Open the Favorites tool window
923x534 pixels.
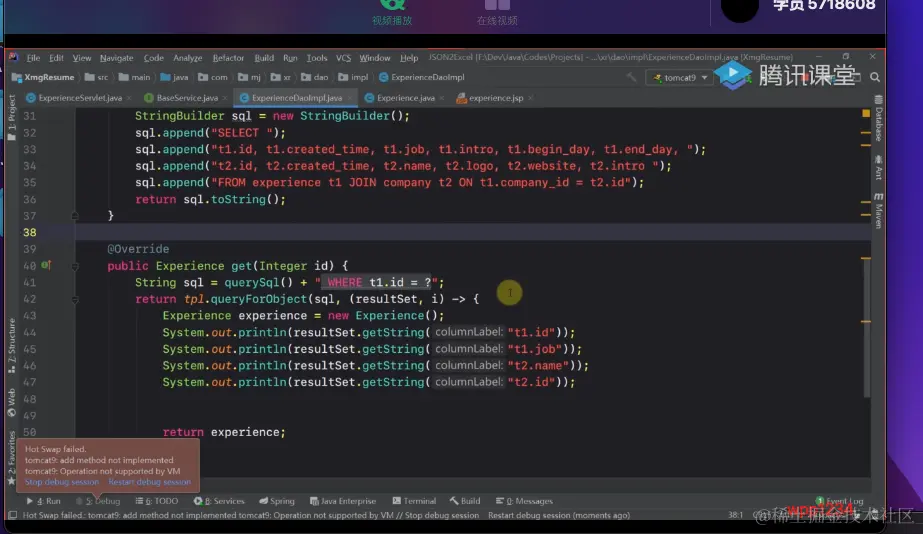[11, 458]
